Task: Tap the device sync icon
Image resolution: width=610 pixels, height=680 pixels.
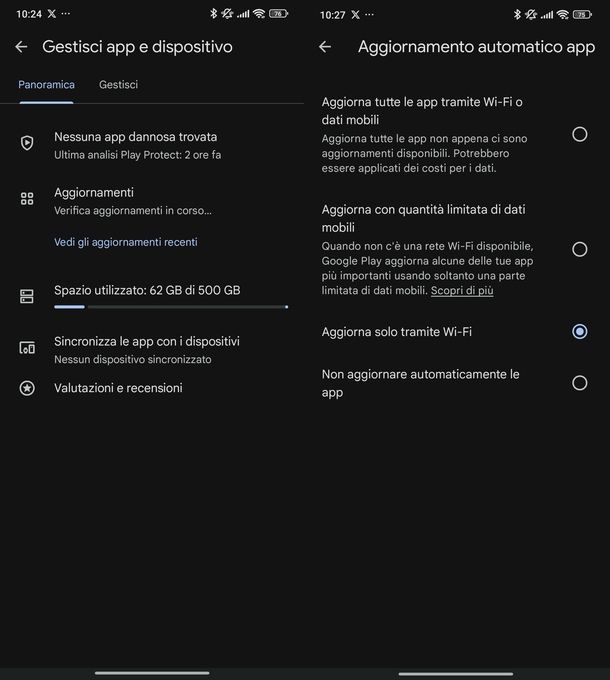Action: tap(27, 348)
